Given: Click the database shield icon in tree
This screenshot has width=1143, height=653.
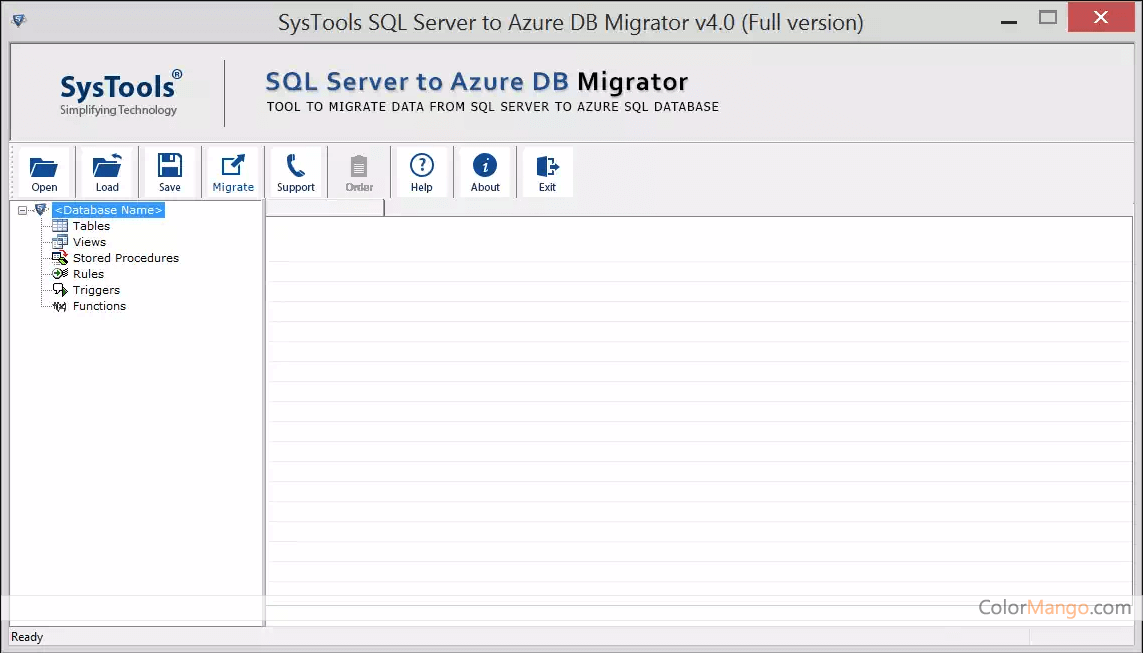Looking at the screenshot, I should 41,210.
